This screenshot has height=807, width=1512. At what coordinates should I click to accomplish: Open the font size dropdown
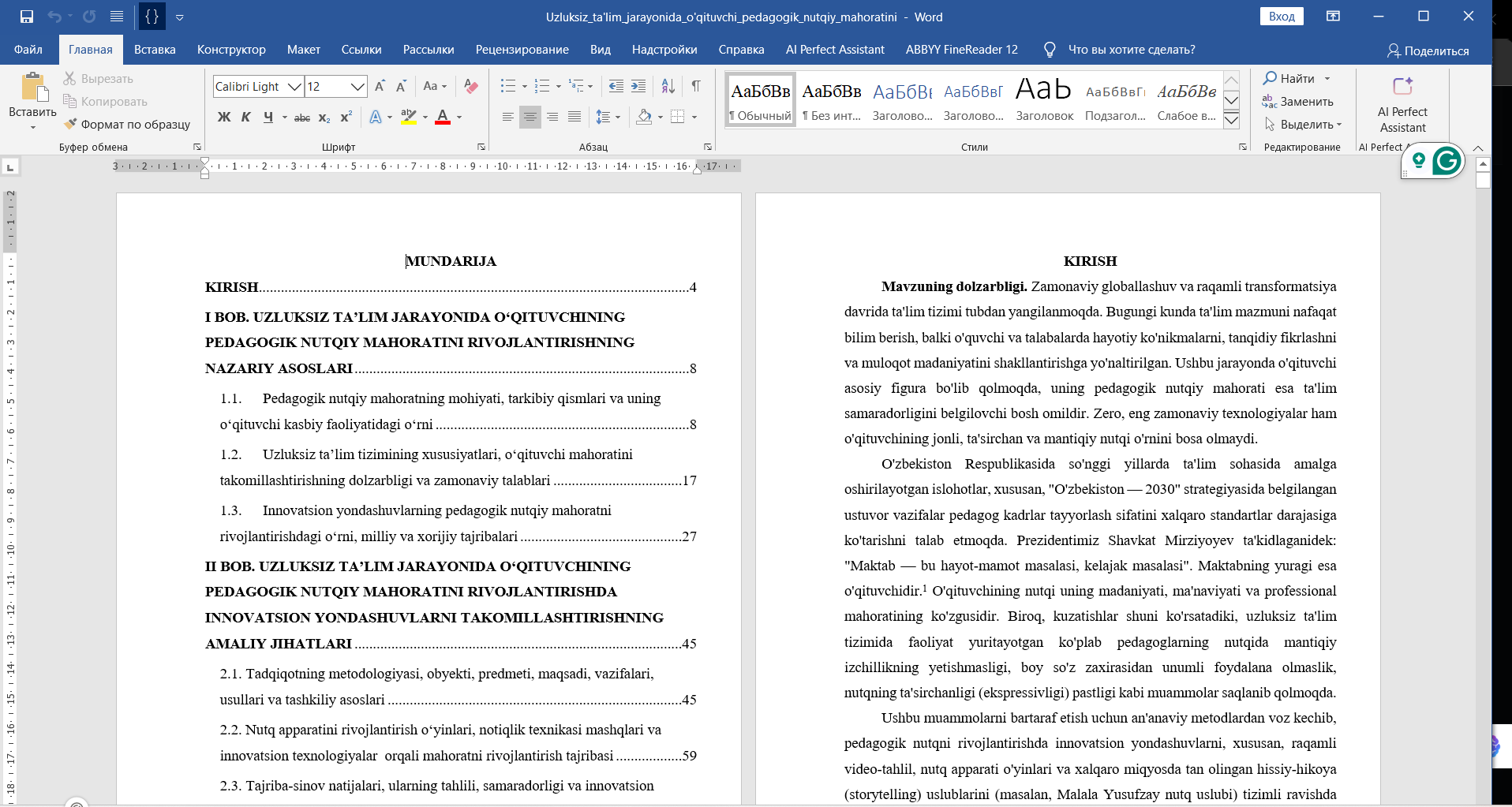click(x=357, y=86)
